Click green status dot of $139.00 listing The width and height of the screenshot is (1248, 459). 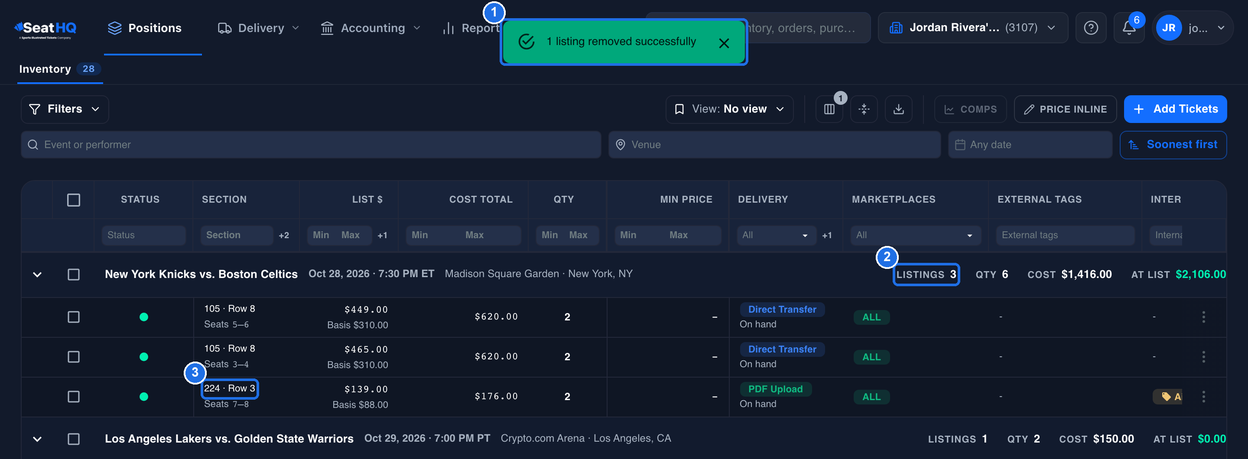click(143, 397)
